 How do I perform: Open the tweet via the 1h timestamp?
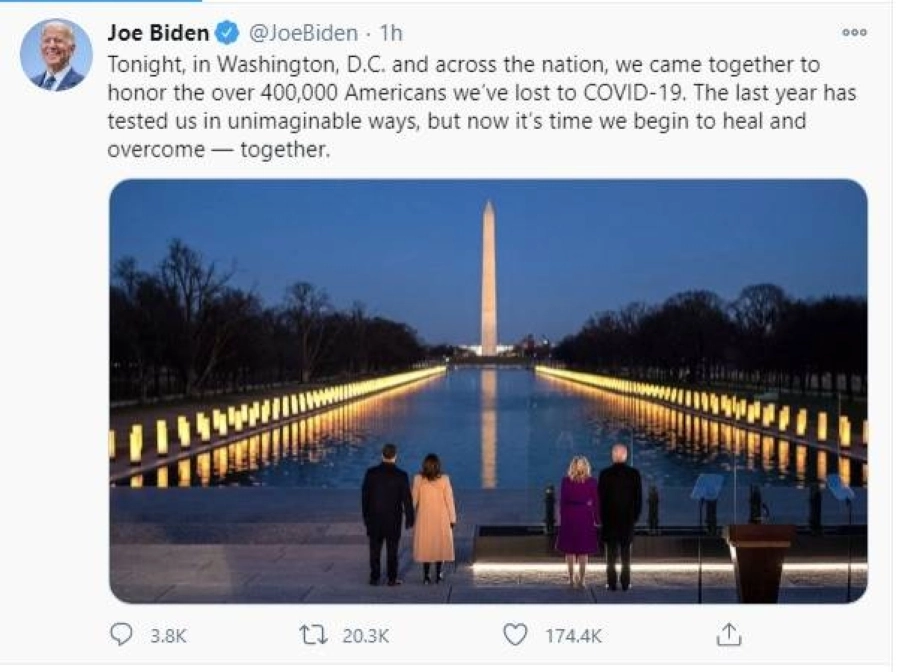pyautogui.click(x=390, y=33)
